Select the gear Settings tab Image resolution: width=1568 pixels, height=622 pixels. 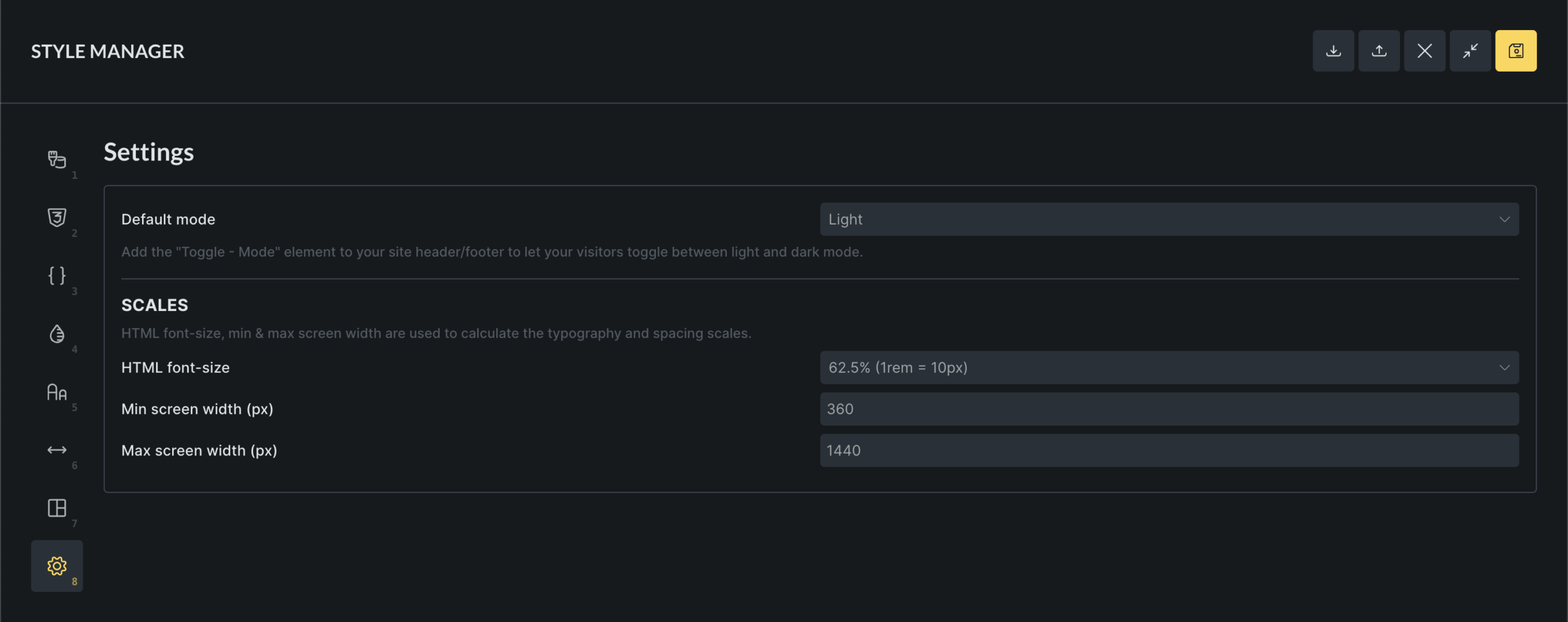click(57, 566)
